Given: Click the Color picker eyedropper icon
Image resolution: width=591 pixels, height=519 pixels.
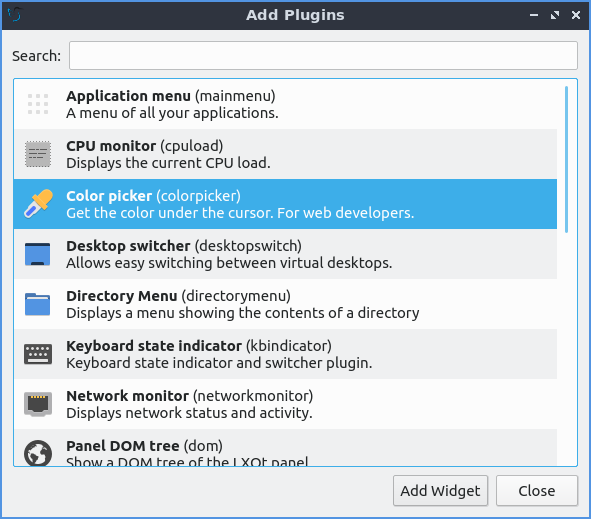Looking at the screenshot, I should click(x=38, y=204).
